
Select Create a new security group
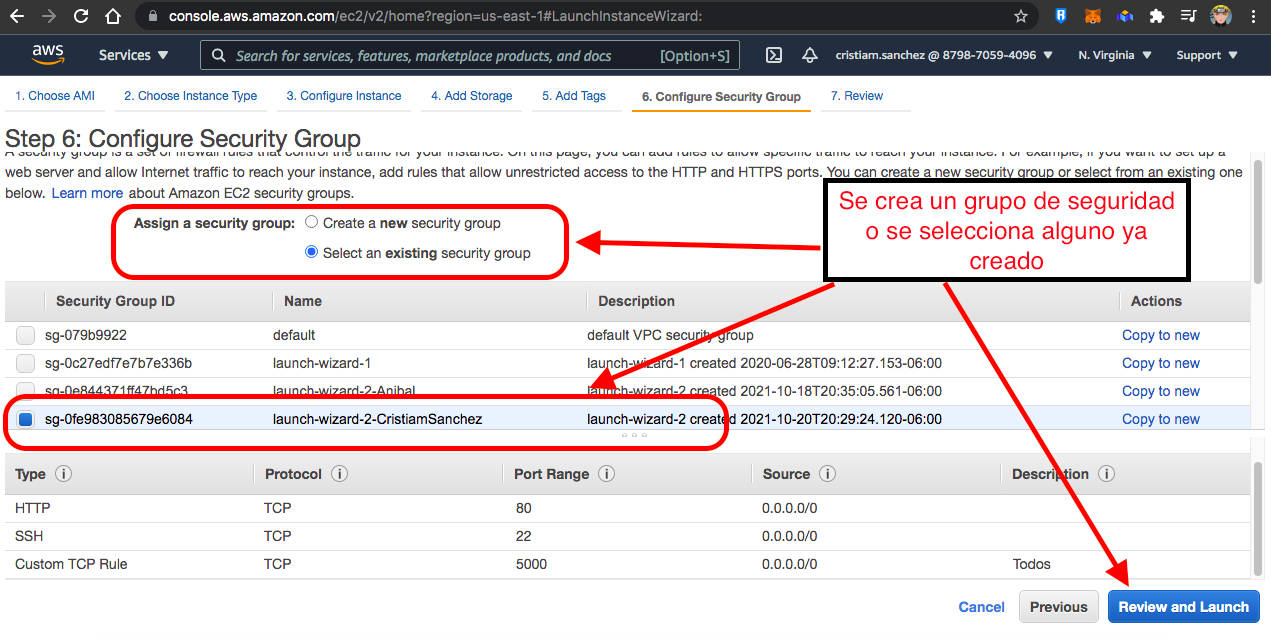point(312,223)
